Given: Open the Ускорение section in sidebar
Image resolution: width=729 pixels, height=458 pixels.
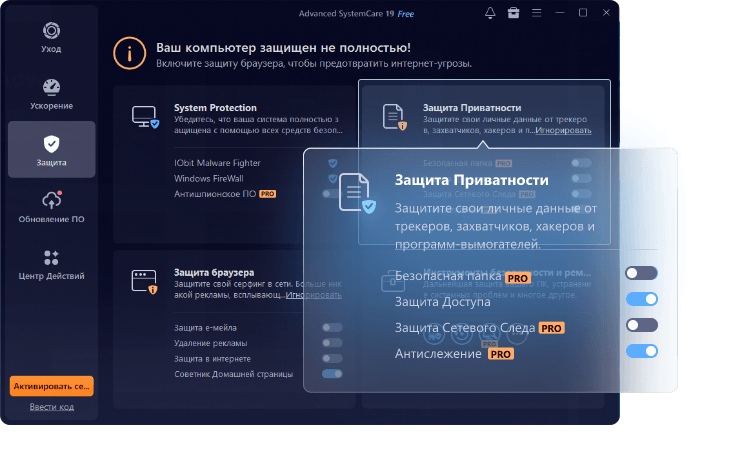Looking at the screenshot, I should [51, 94].
